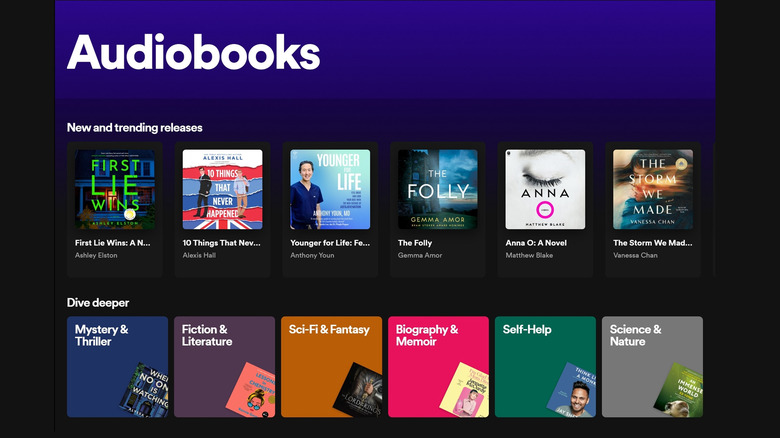Click the 'Dive deeper' section heading

click(98, 303)
